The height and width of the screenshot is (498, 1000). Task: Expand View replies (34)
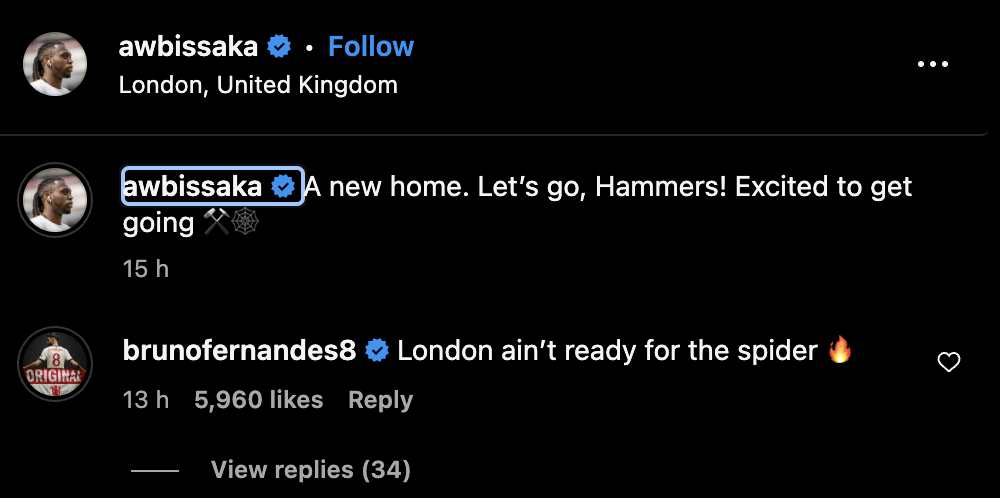(x=311, y=470)
